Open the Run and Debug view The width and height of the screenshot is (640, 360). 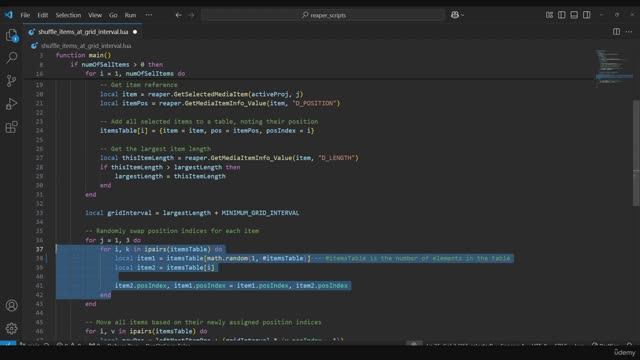coord(11,104)
